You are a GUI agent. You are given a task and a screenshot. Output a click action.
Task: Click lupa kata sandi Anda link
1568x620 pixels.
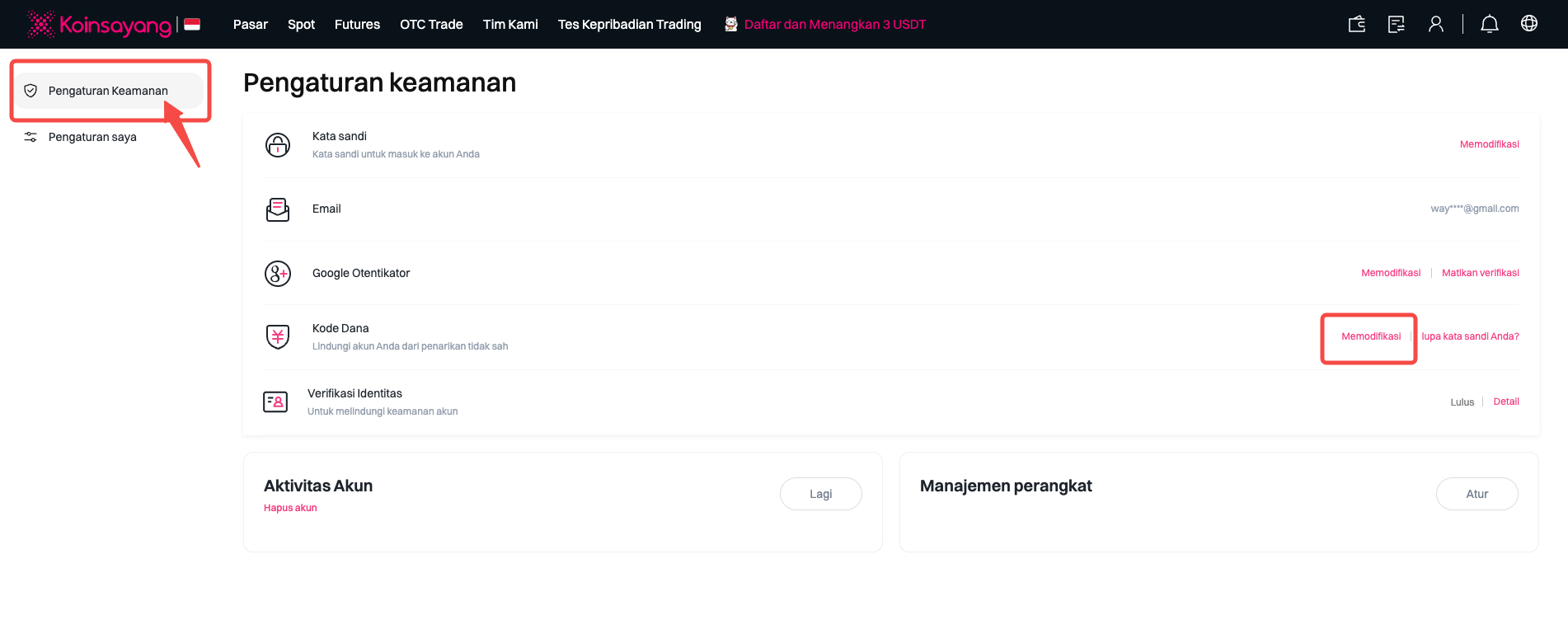point(1470,336)
